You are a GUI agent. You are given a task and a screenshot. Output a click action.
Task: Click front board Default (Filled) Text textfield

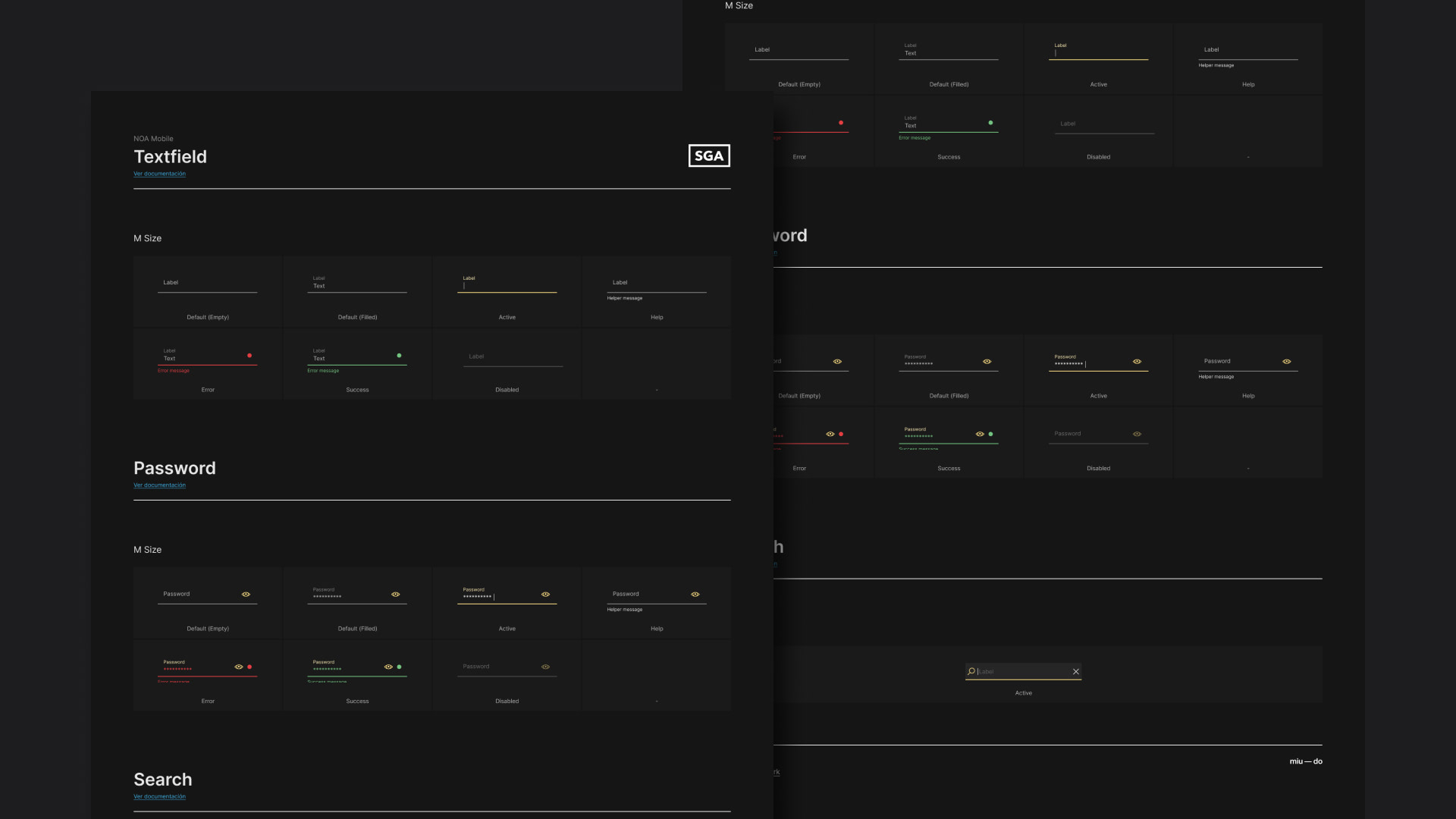(x=357, y=283)
